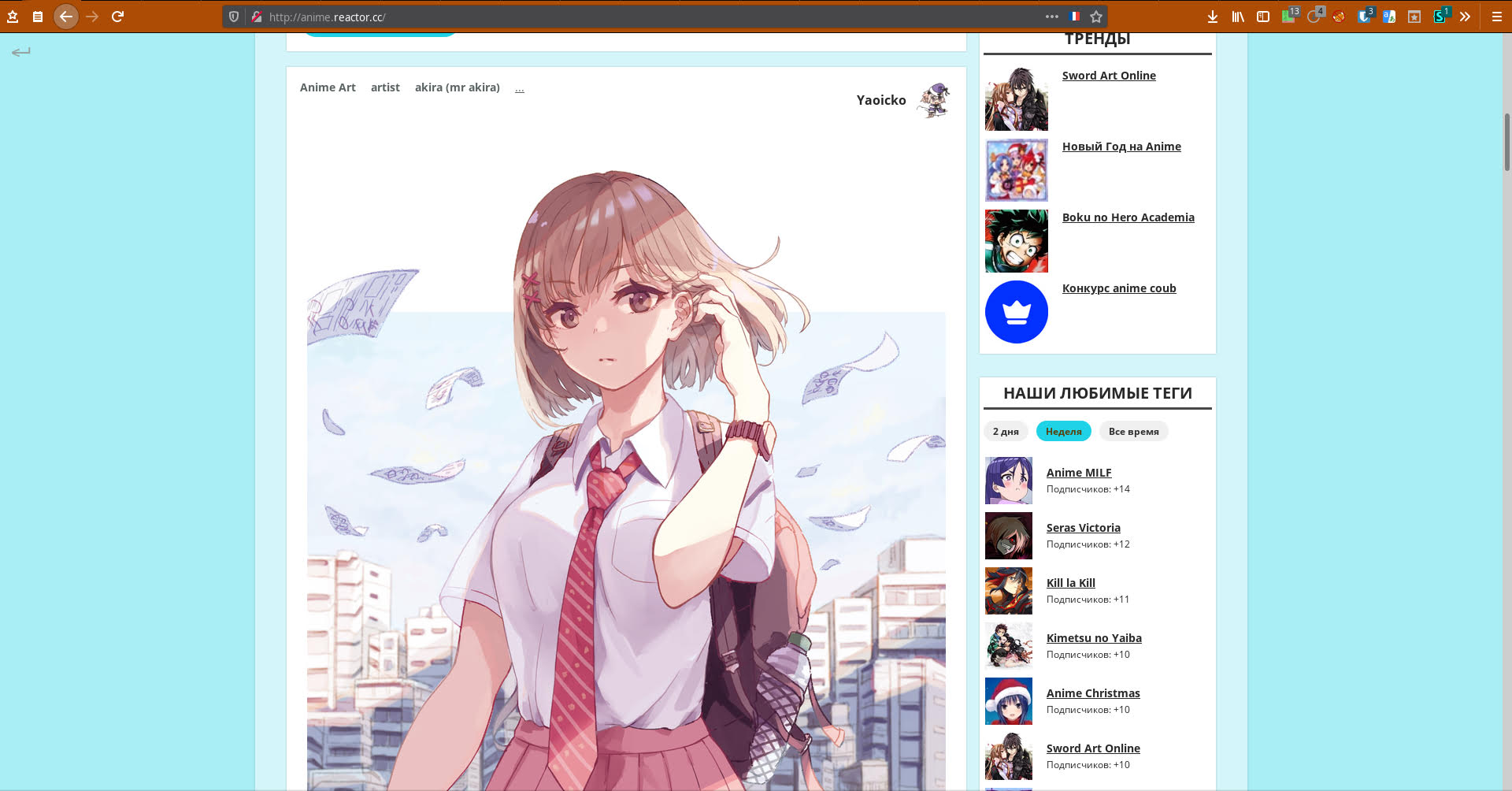Viewport: 1512px width, 791px height.
Task: Open the green extension with badge 13
Action: [1289, 16]
